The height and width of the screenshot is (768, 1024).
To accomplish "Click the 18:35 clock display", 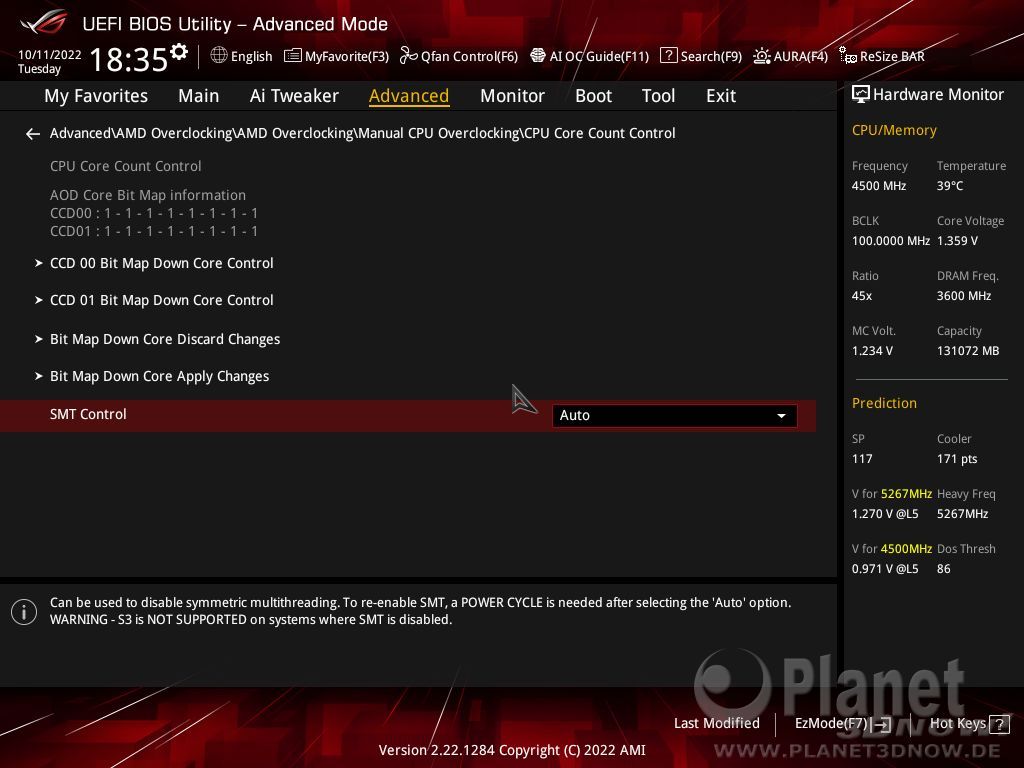I will 129,59.
